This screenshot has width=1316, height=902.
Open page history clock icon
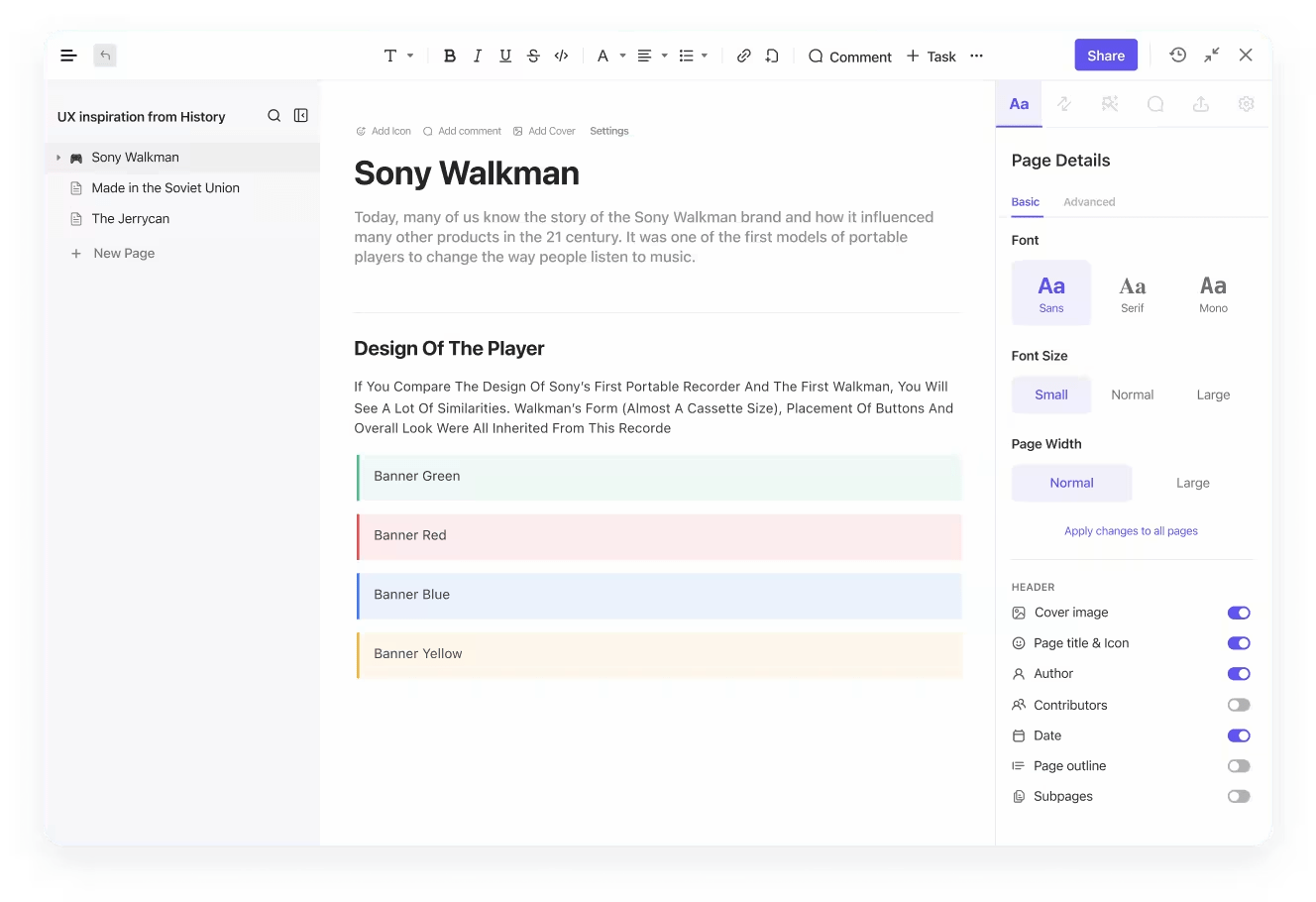[x=1178, y=56]
